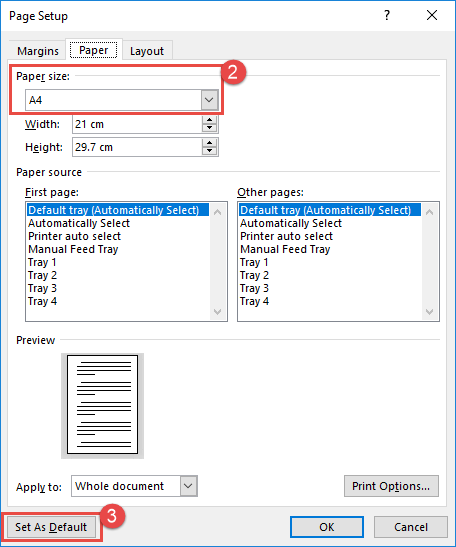This screenshot has width=456, height=547.
Task: Decrease Height with the down spinner
Action: (209, 151)
